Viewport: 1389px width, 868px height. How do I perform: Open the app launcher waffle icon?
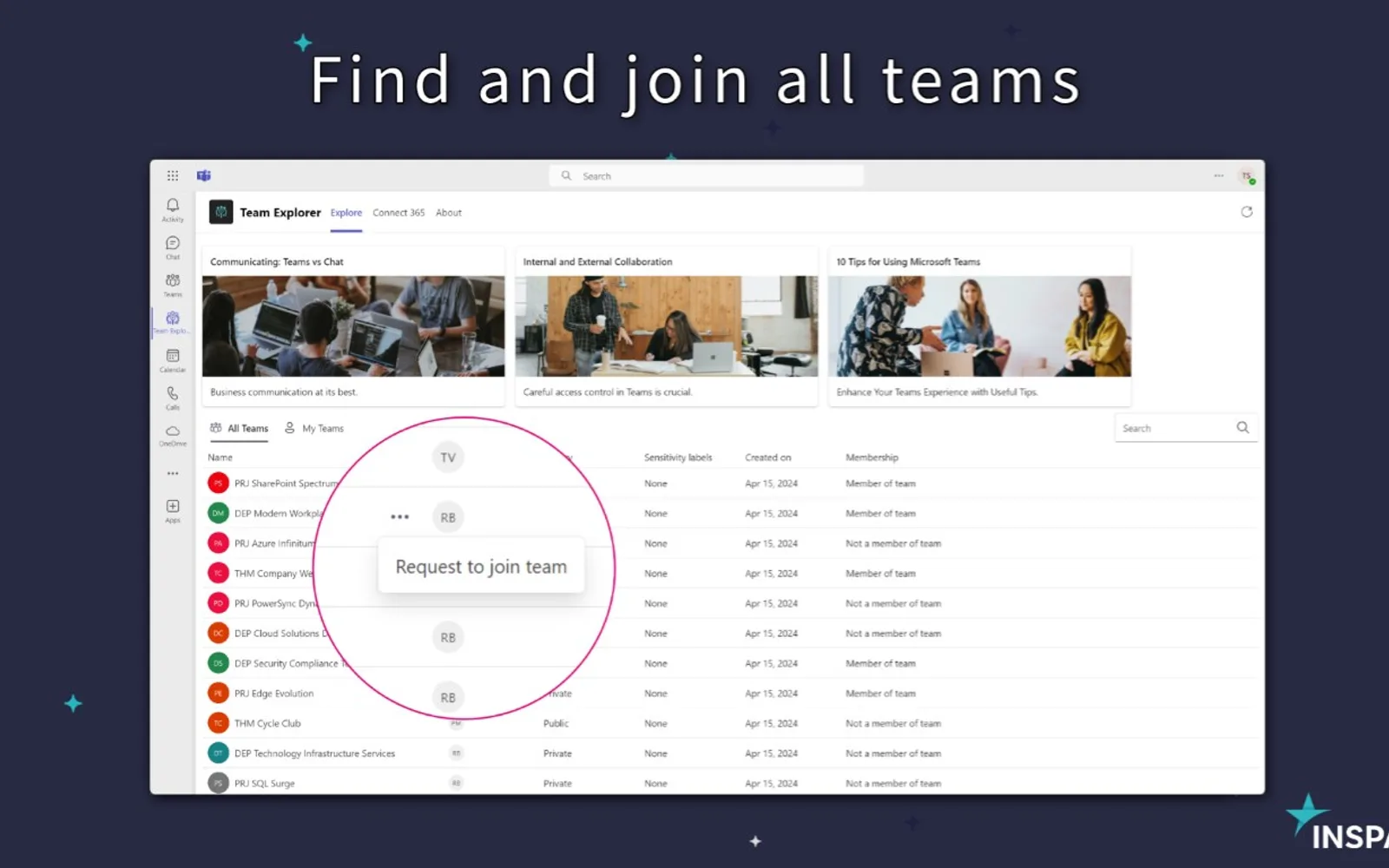pos(173,175)
